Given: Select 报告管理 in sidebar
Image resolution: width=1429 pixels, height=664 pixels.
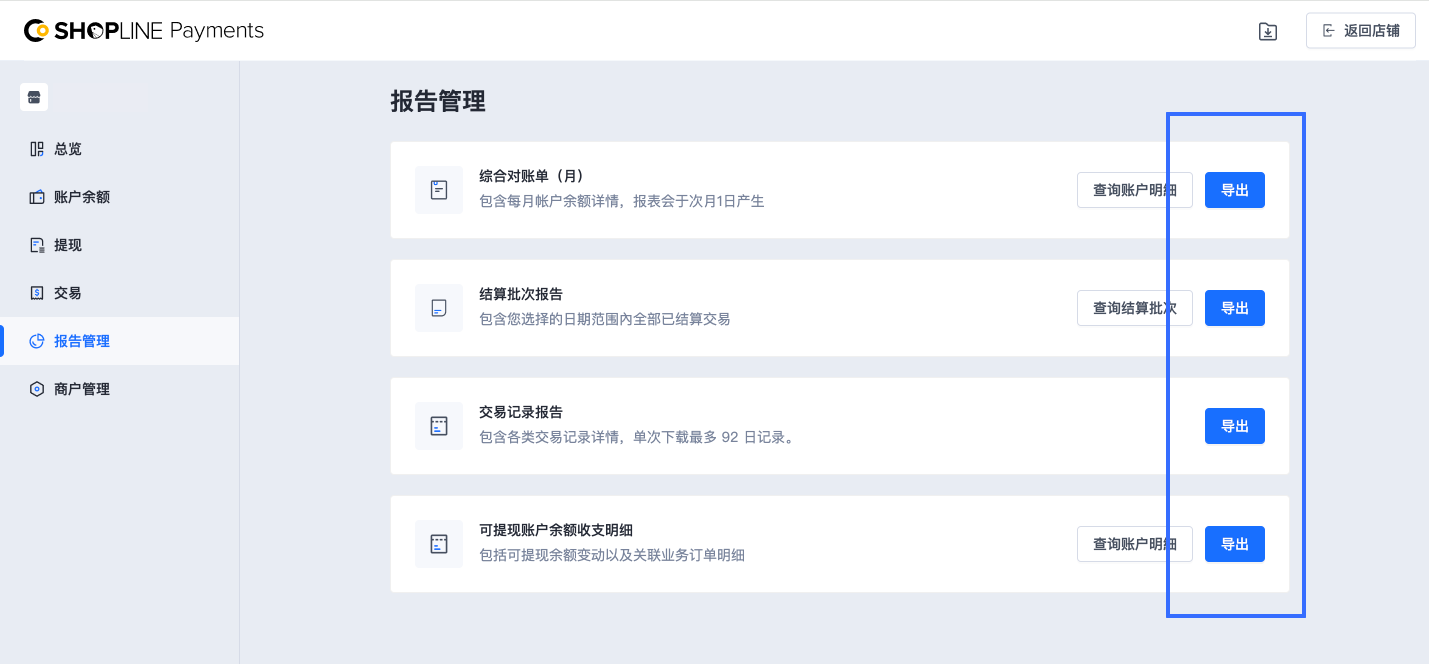Looking at the screenshot, I should pos(81,341).
